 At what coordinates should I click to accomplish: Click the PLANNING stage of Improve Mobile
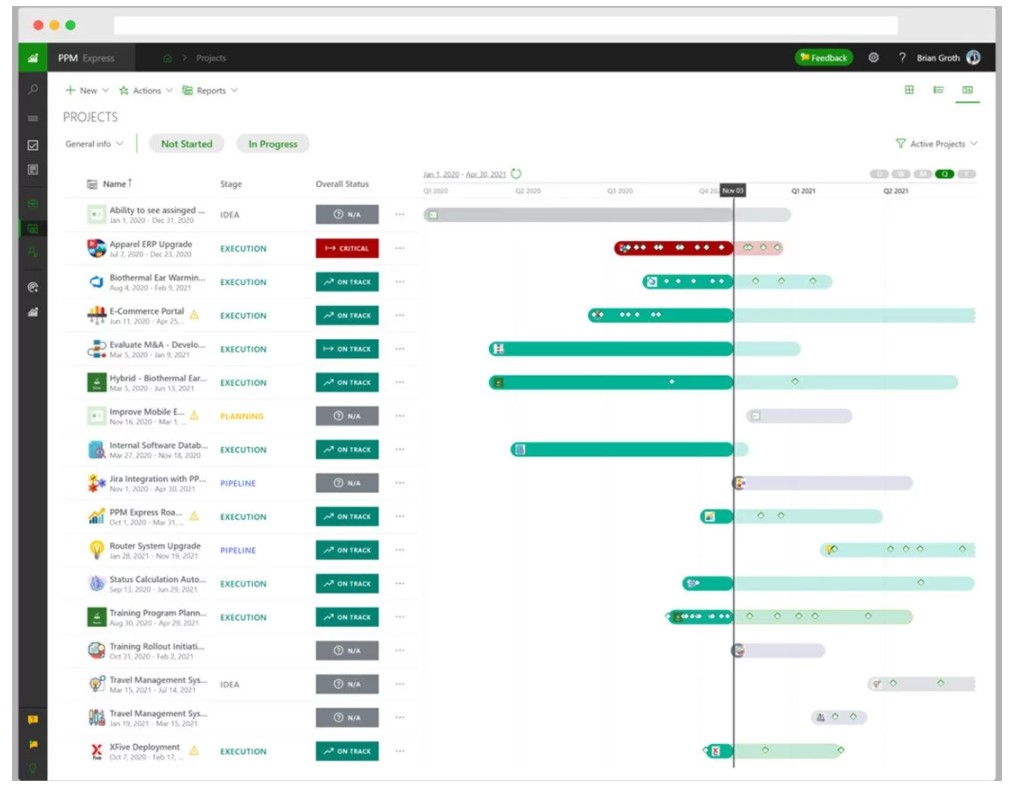tap(242, 416)
